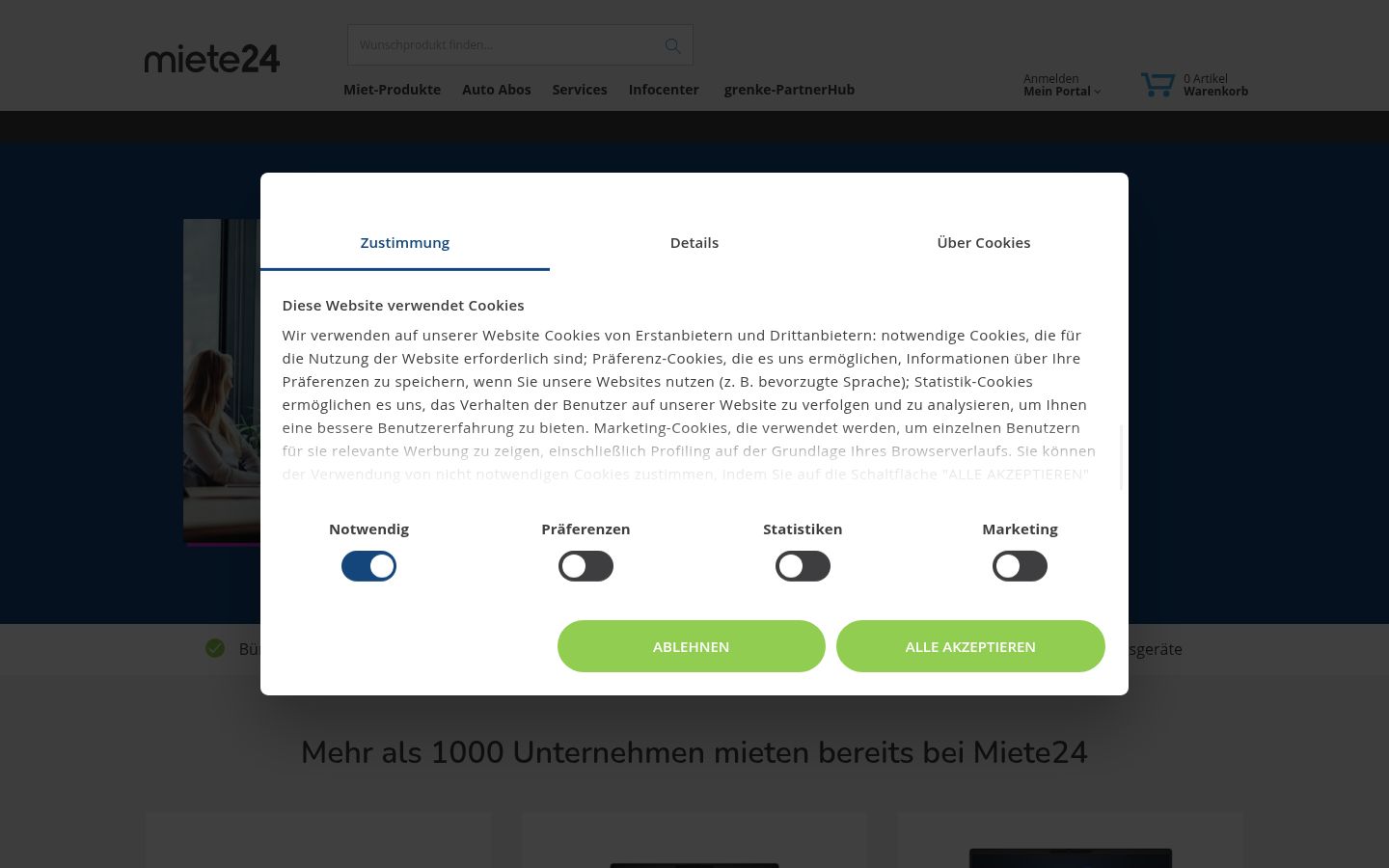
Task: Open the Services menu
Action: point(580,90)
